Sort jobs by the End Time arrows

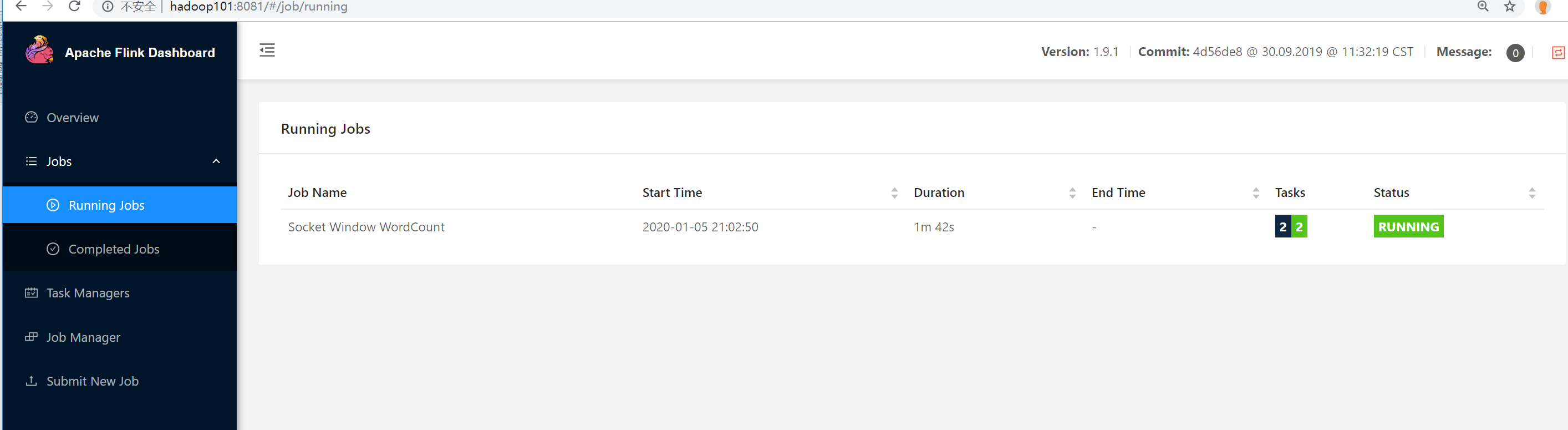tap(1256, 193)
